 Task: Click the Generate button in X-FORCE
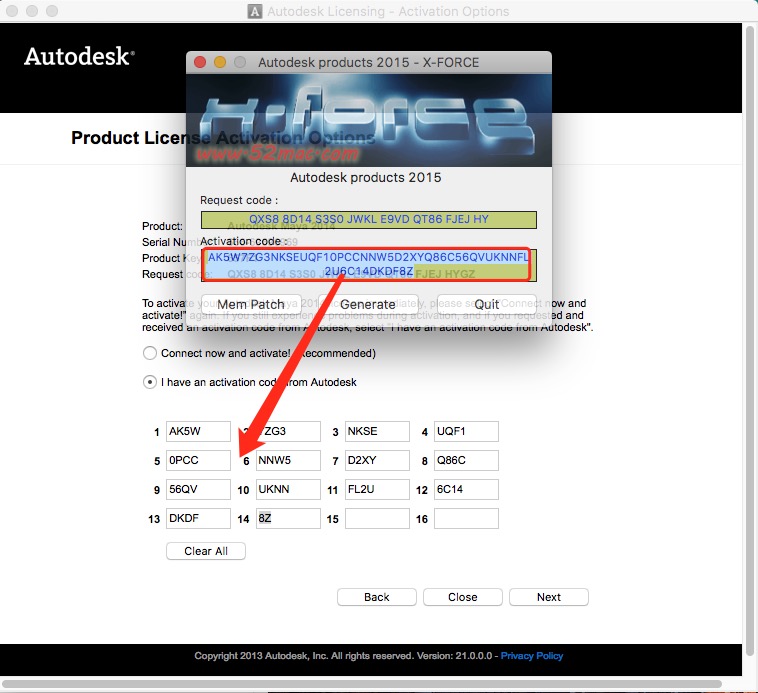pyautogui.click(x=368, y=304)
